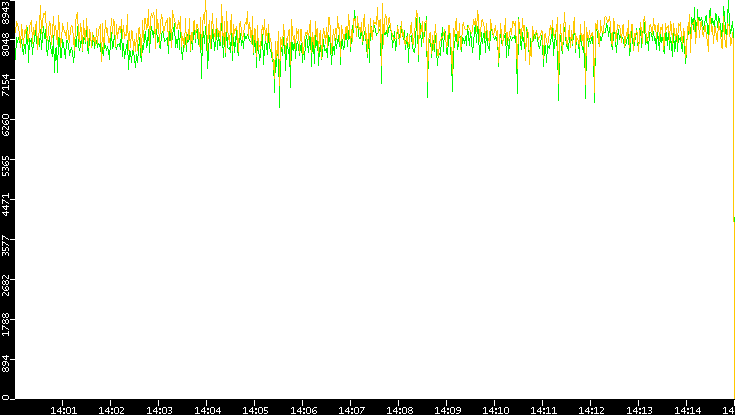Viewport: 735px width, 415px height.
Task: Click the 14:12 time axis label
Action: coord(592,410)
